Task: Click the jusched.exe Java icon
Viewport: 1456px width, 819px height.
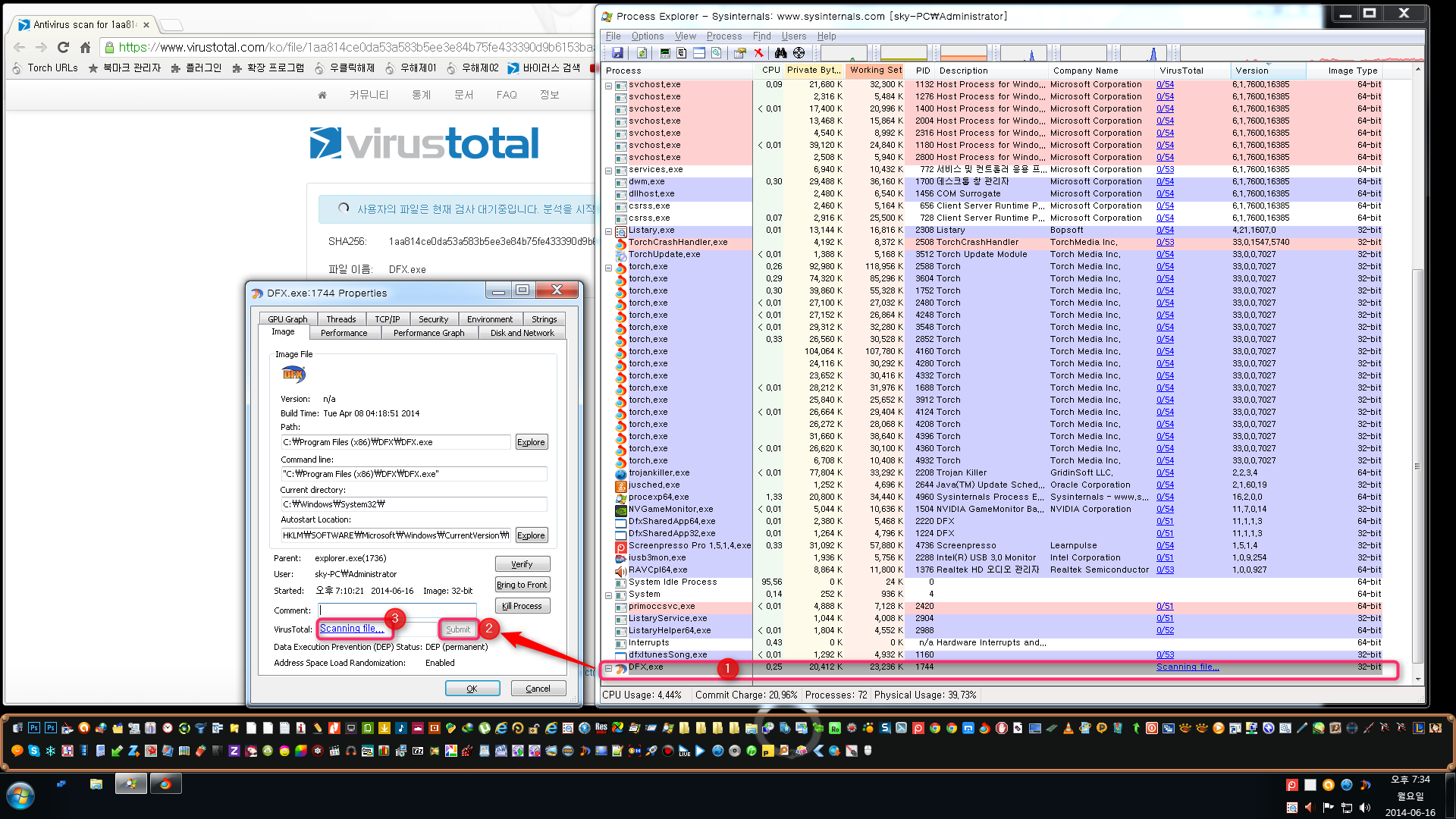Action: coord(620,485)
